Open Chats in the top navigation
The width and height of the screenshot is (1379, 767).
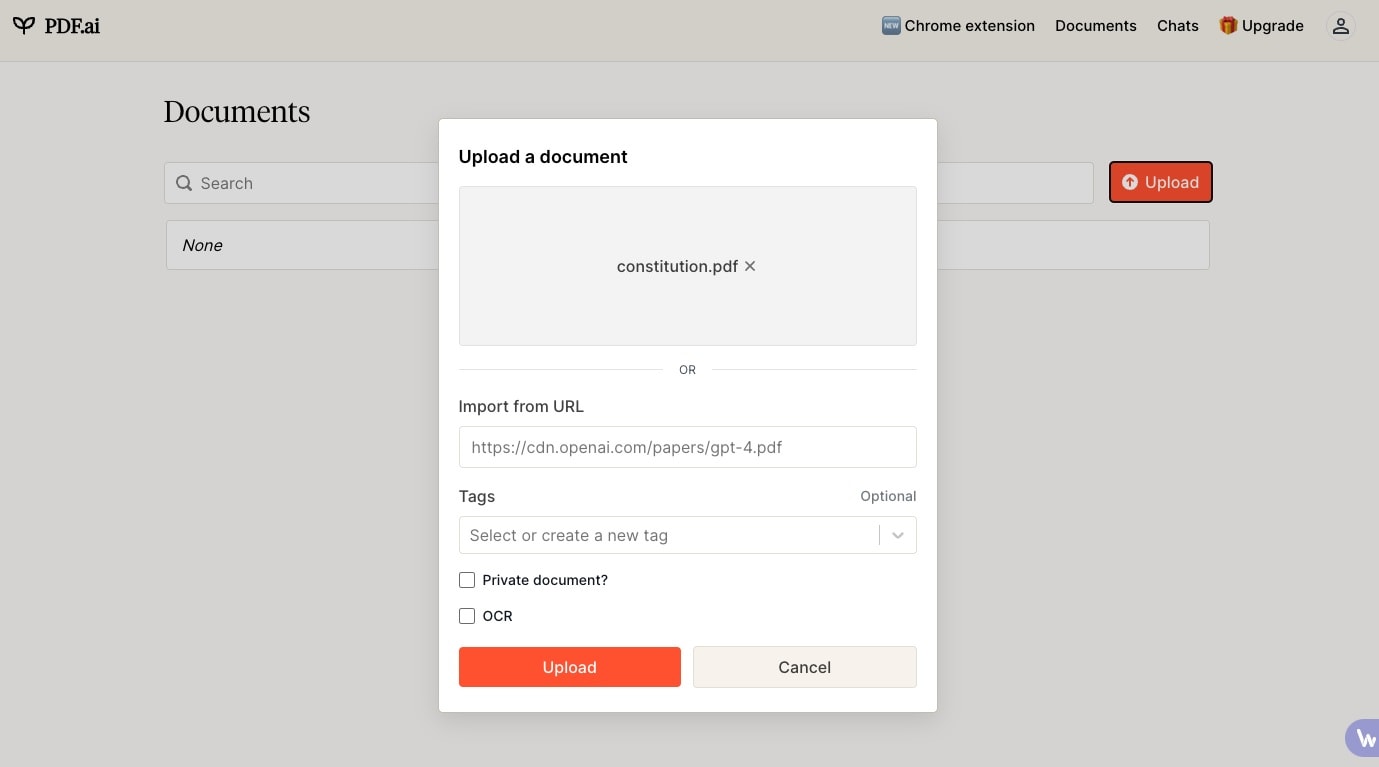[1178, 26]
